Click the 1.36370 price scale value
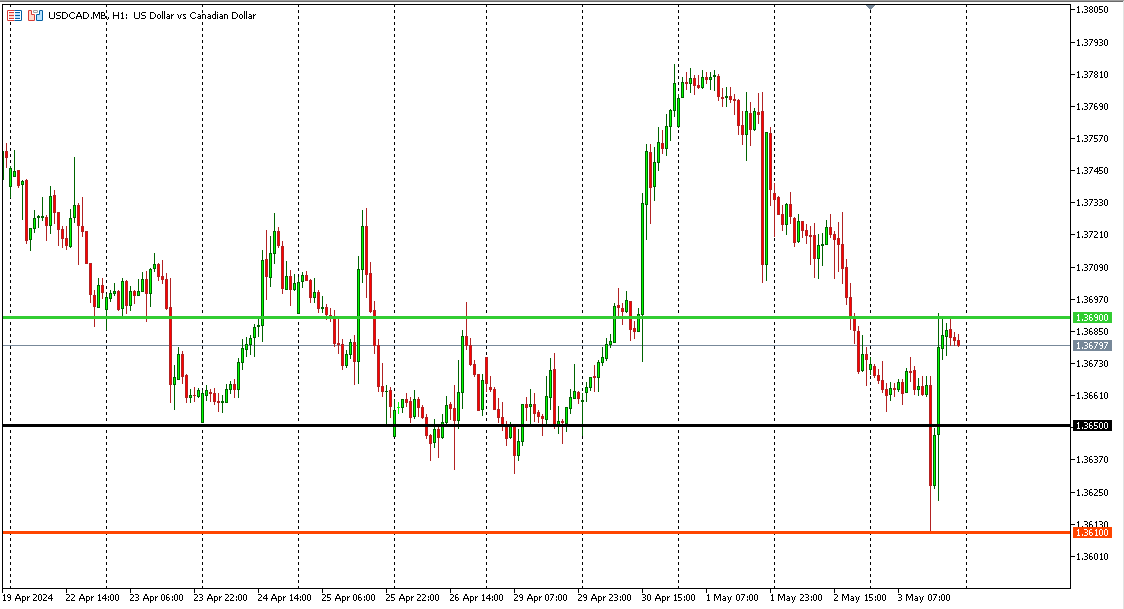 pyautogui.click(x=1092, y=459)
